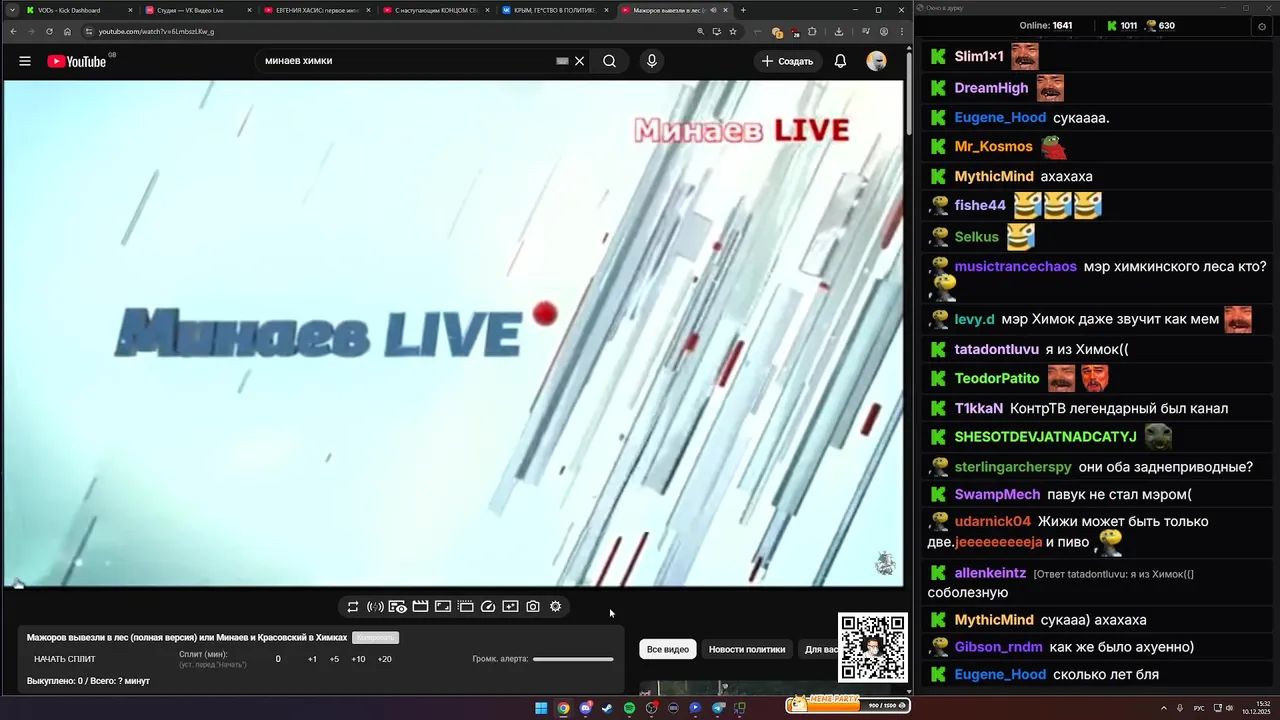This screenshot has height=720, width=1280.
Task: Click the Создать create button
Action: click(787, 61)
